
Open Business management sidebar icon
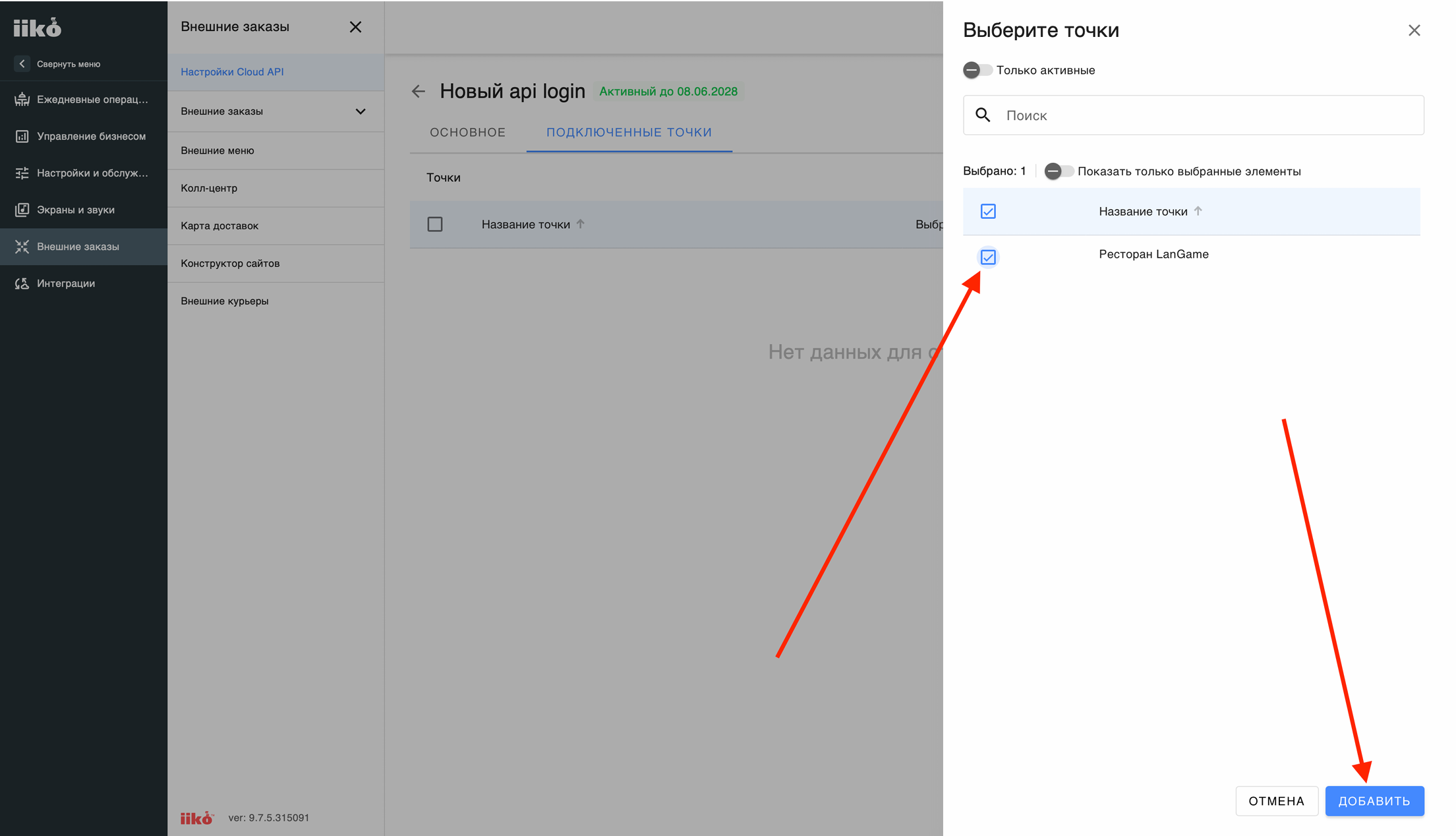coord(22,136)
